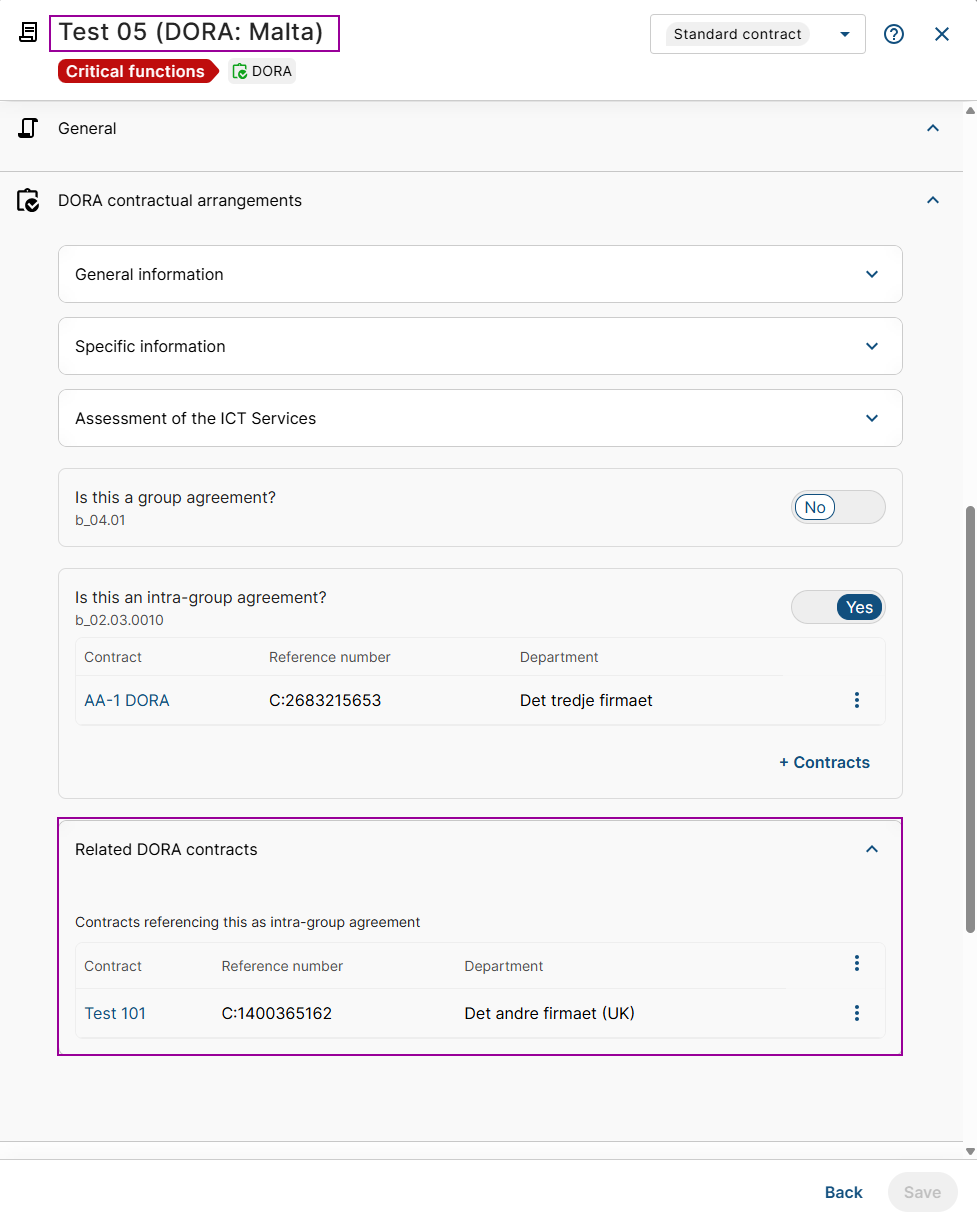Collapse the Related DORA contracts section
Viewport: 977px width, 1221px height.
coord(872,849)
